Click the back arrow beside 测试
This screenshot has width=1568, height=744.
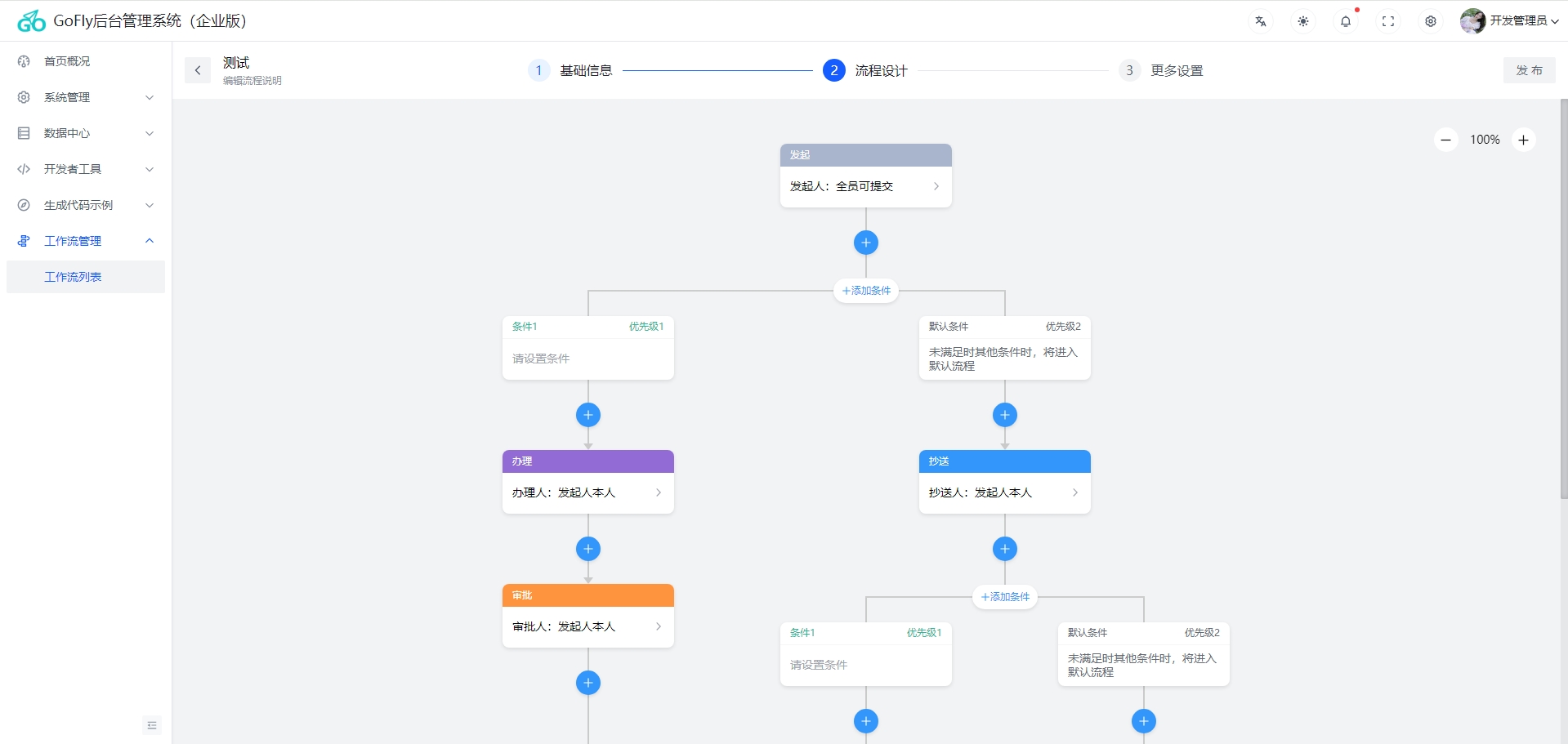click(198, 70)
